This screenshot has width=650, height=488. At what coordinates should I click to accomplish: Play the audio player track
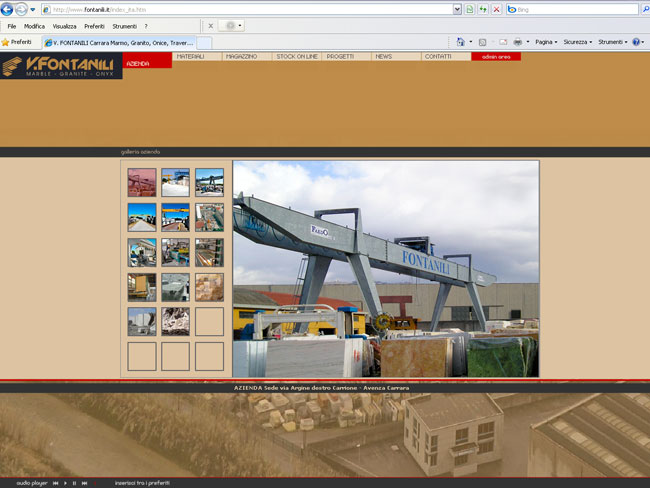click(x=65, y=483)
